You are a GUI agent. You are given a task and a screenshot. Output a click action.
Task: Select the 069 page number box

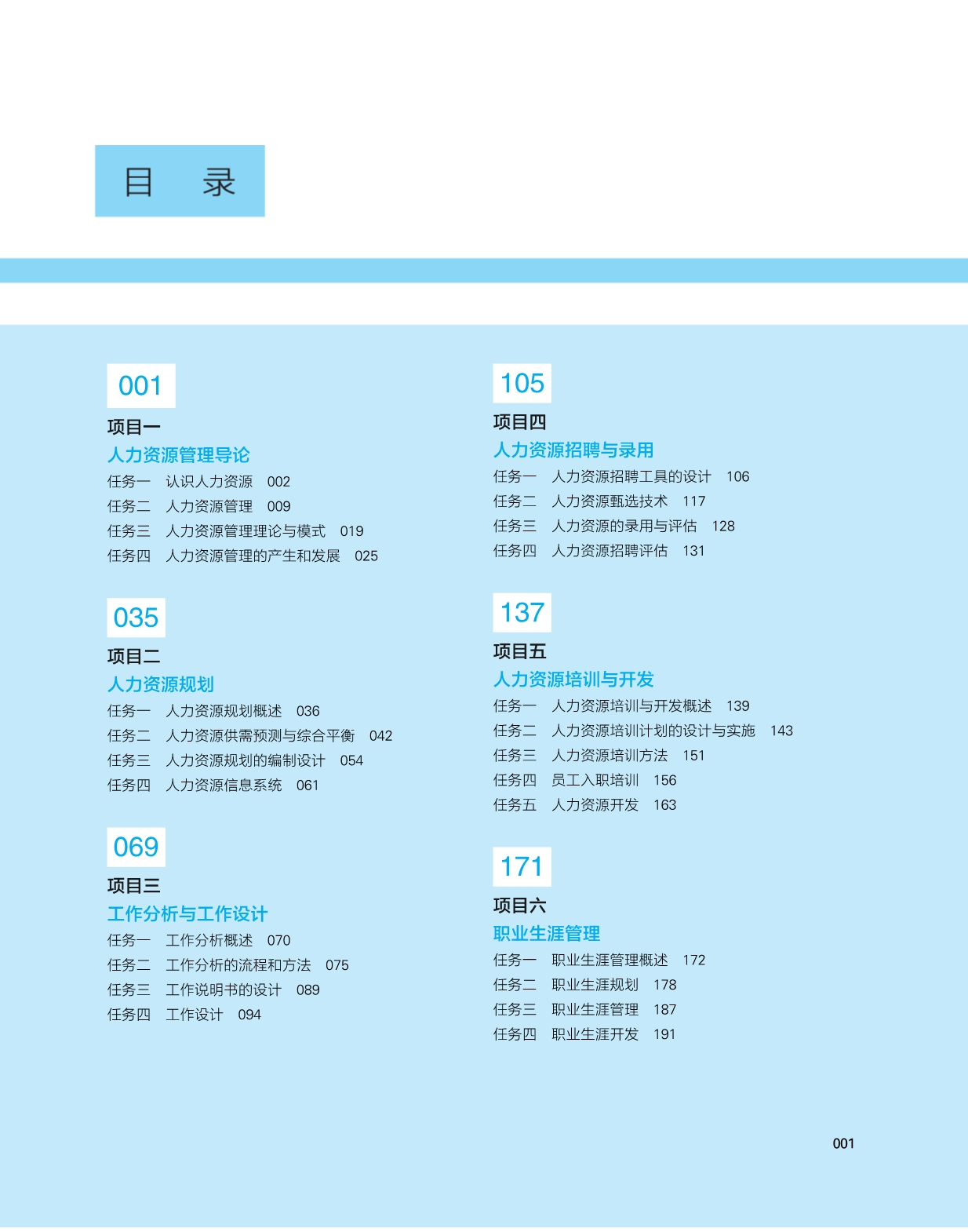136,847
